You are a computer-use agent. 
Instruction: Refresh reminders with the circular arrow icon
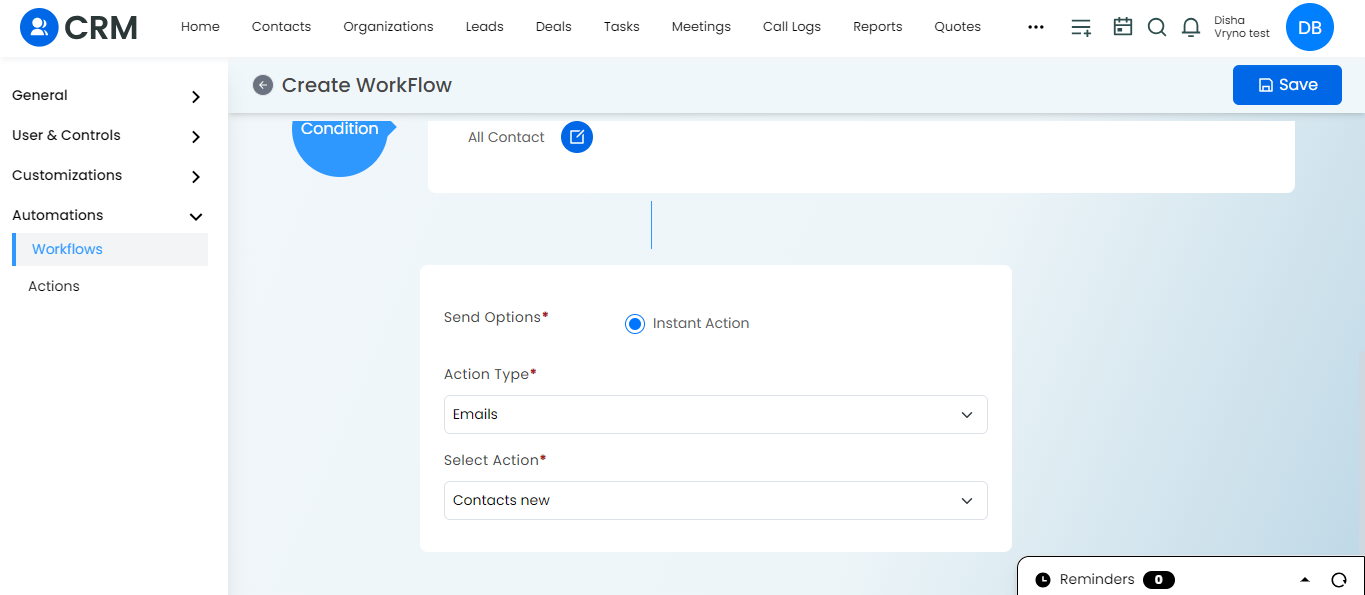[1339, 580]
